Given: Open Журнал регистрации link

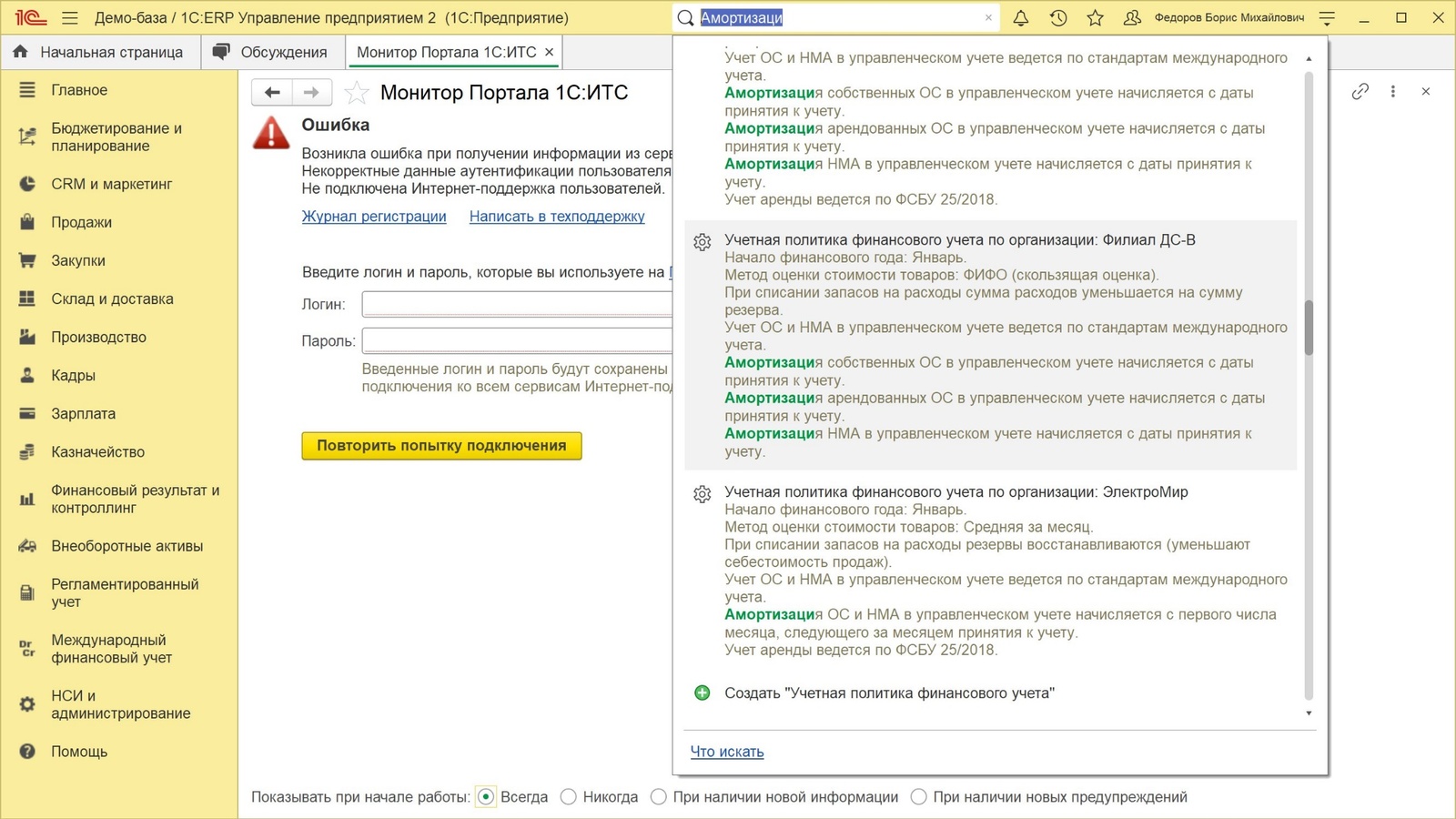Looking at the screenshot, I should (374, 217).
